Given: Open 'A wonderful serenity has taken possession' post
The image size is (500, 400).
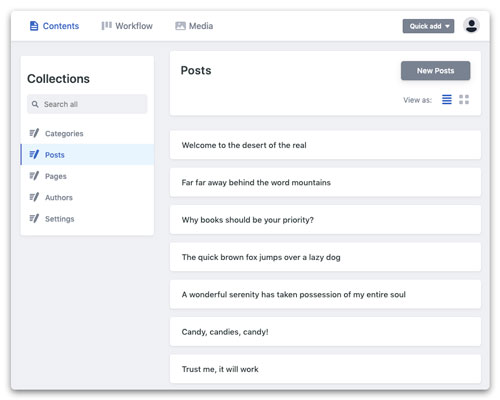Looking at the screenshot, I should (x=325, y=294).
